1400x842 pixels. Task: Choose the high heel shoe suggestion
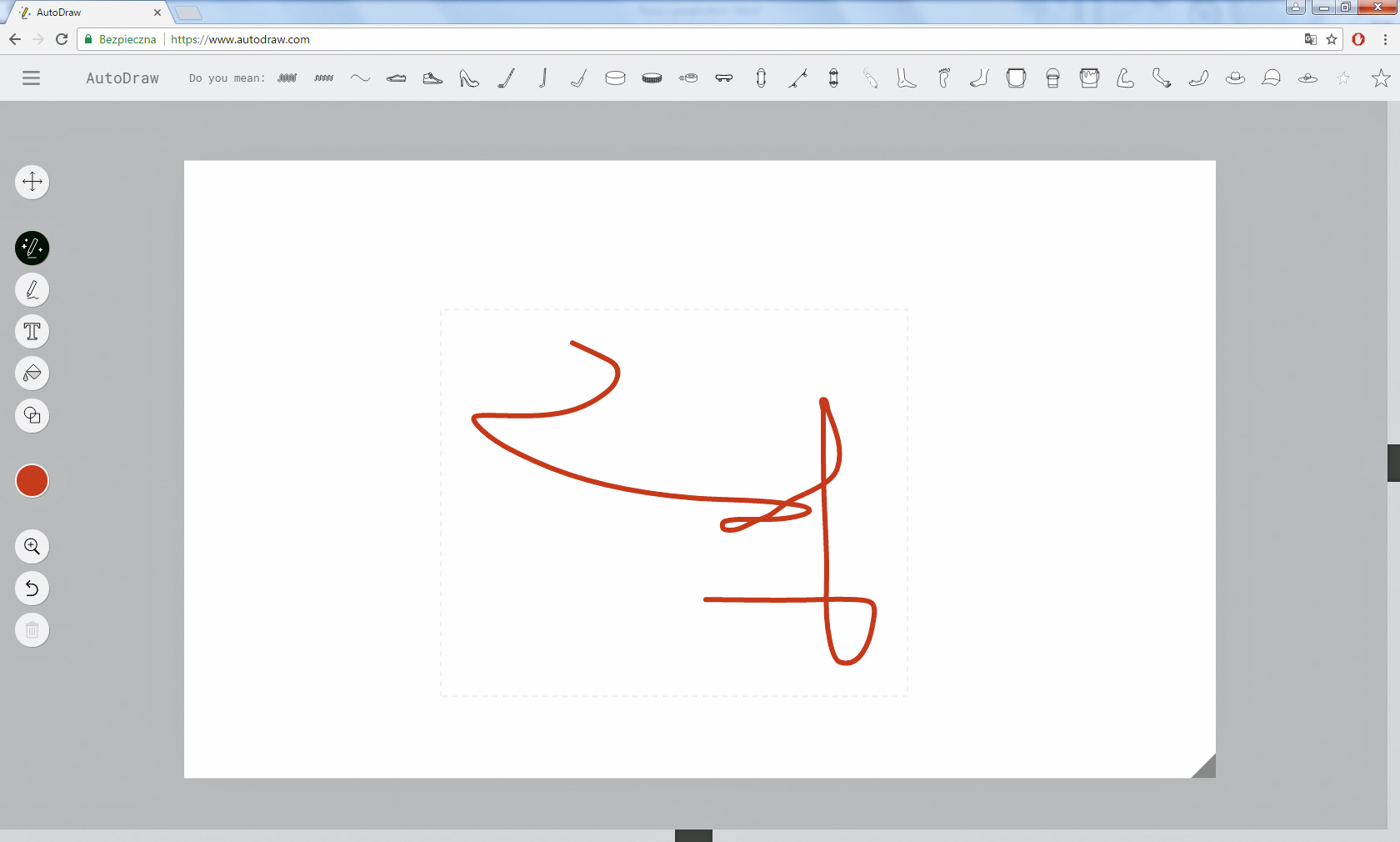point(469,78)
